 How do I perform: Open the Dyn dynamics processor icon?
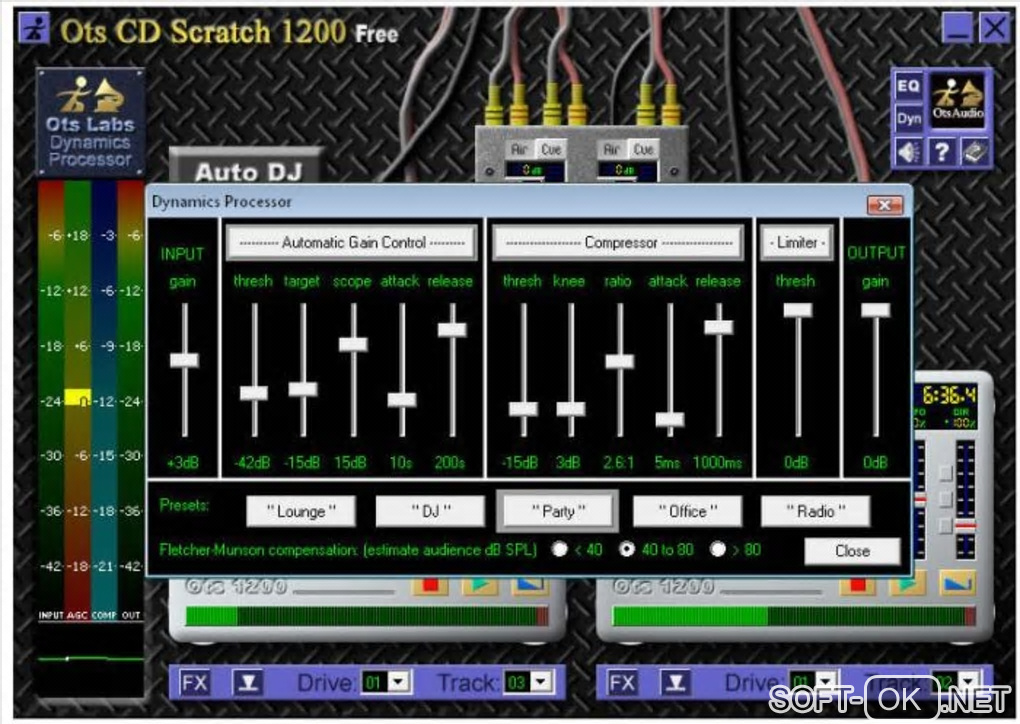(908, 118)
